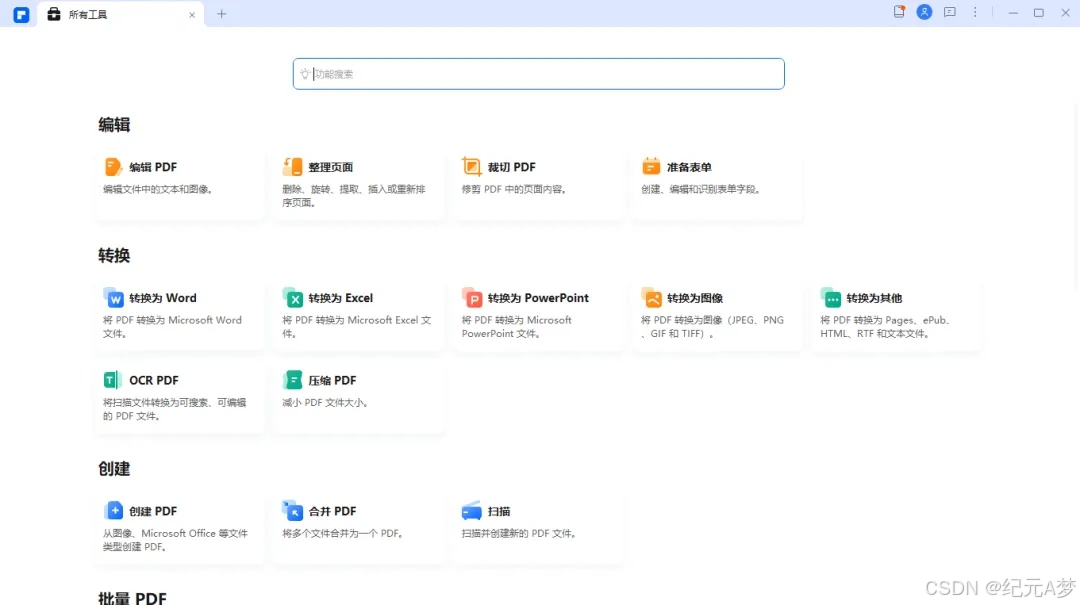The image size is (1080, 605).
Task: Click description '将多个文件合并为一个 PDF。'
Action: [x=343, y=533]
